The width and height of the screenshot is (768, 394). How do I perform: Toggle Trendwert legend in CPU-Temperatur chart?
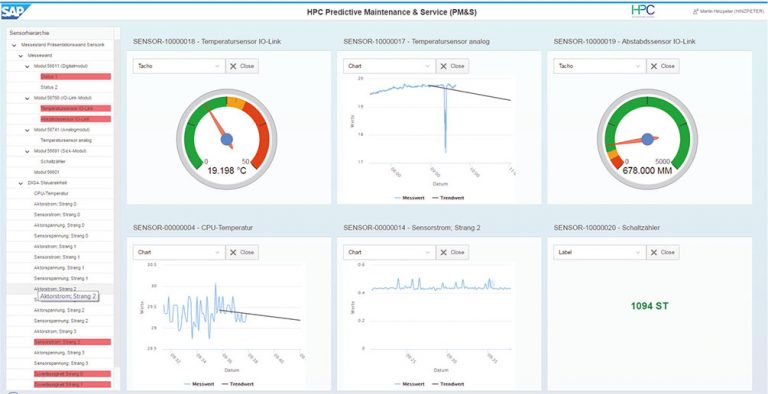tap(238, 384)
